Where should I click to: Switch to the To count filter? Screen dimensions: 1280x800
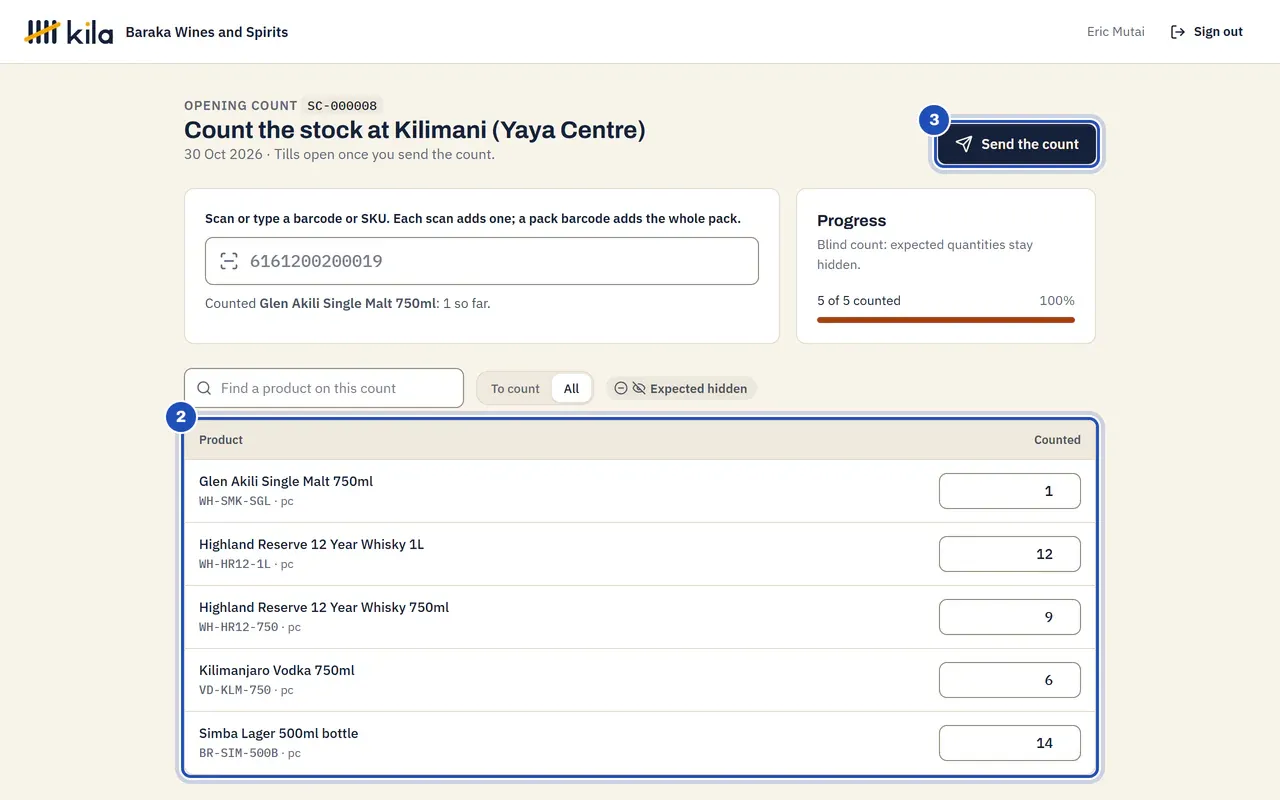pos(515,389)
